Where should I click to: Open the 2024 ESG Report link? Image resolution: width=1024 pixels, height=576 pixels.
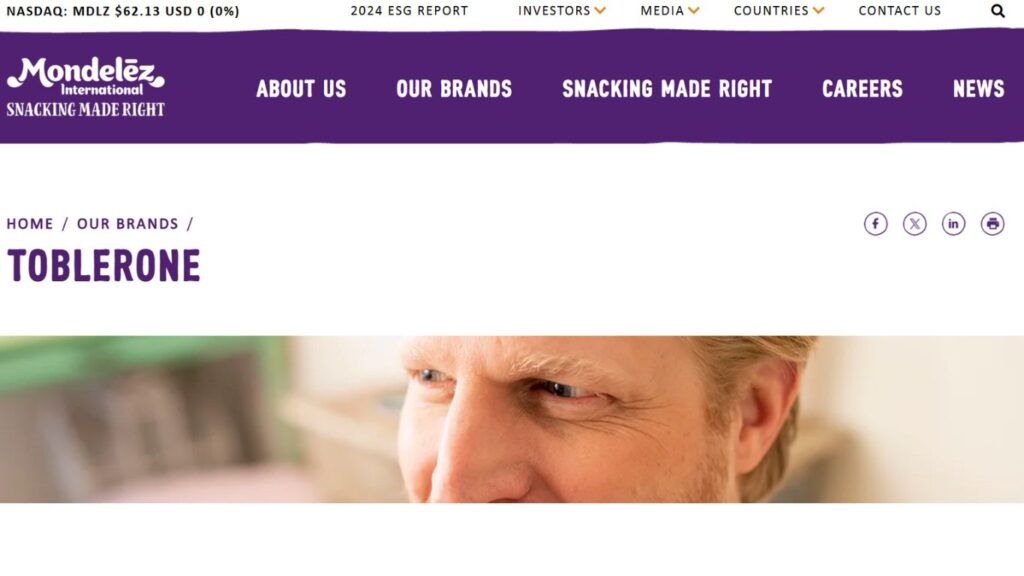pyautogui.click(x=409, y=11)
